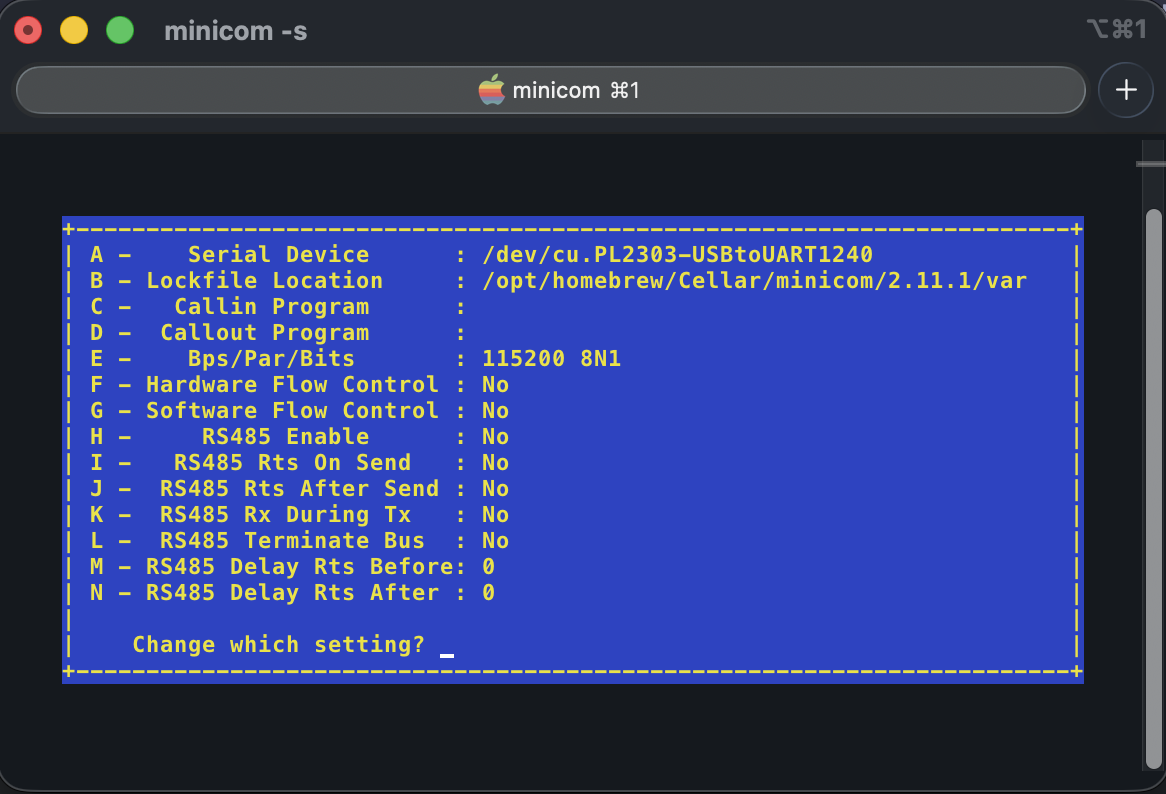Click the 'Change which setting?' prompt
Image resolution: width=1166 pixels, height=794 pixels.
(279, 645)
